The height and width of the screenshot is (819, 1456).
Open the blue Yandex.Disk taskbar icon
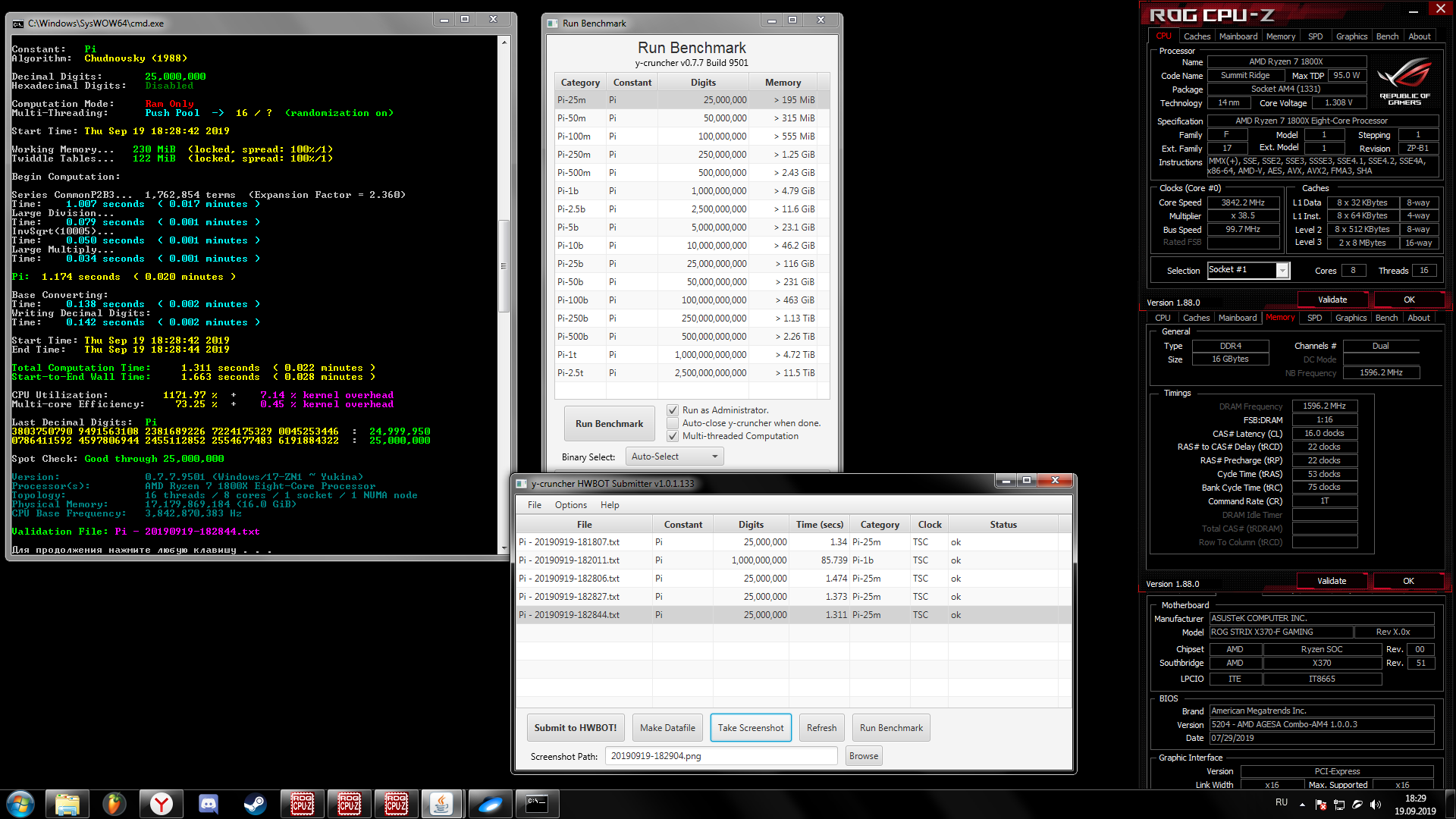coord(490,804)
